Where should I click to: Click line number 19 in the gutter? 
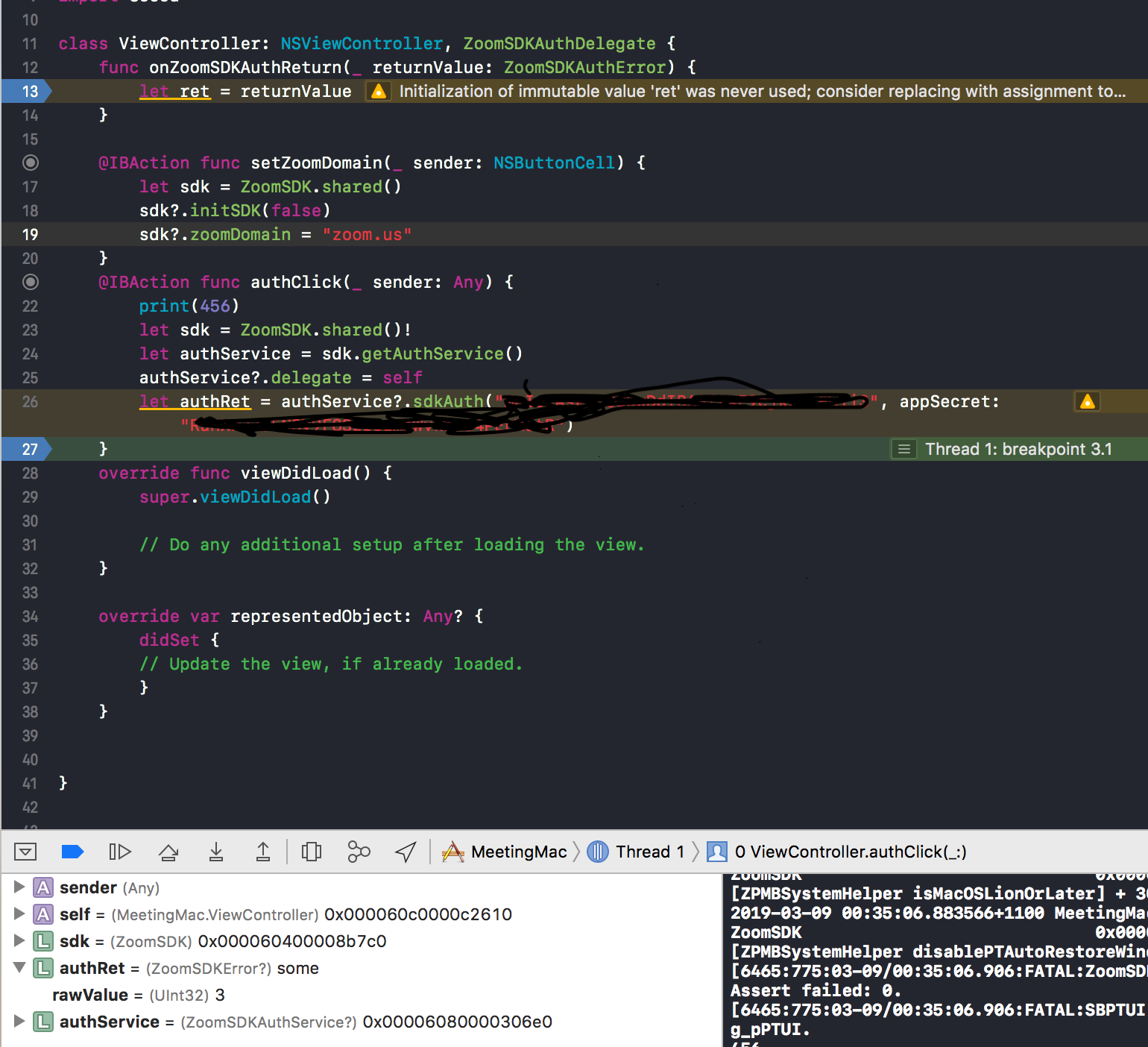point(30,234)
